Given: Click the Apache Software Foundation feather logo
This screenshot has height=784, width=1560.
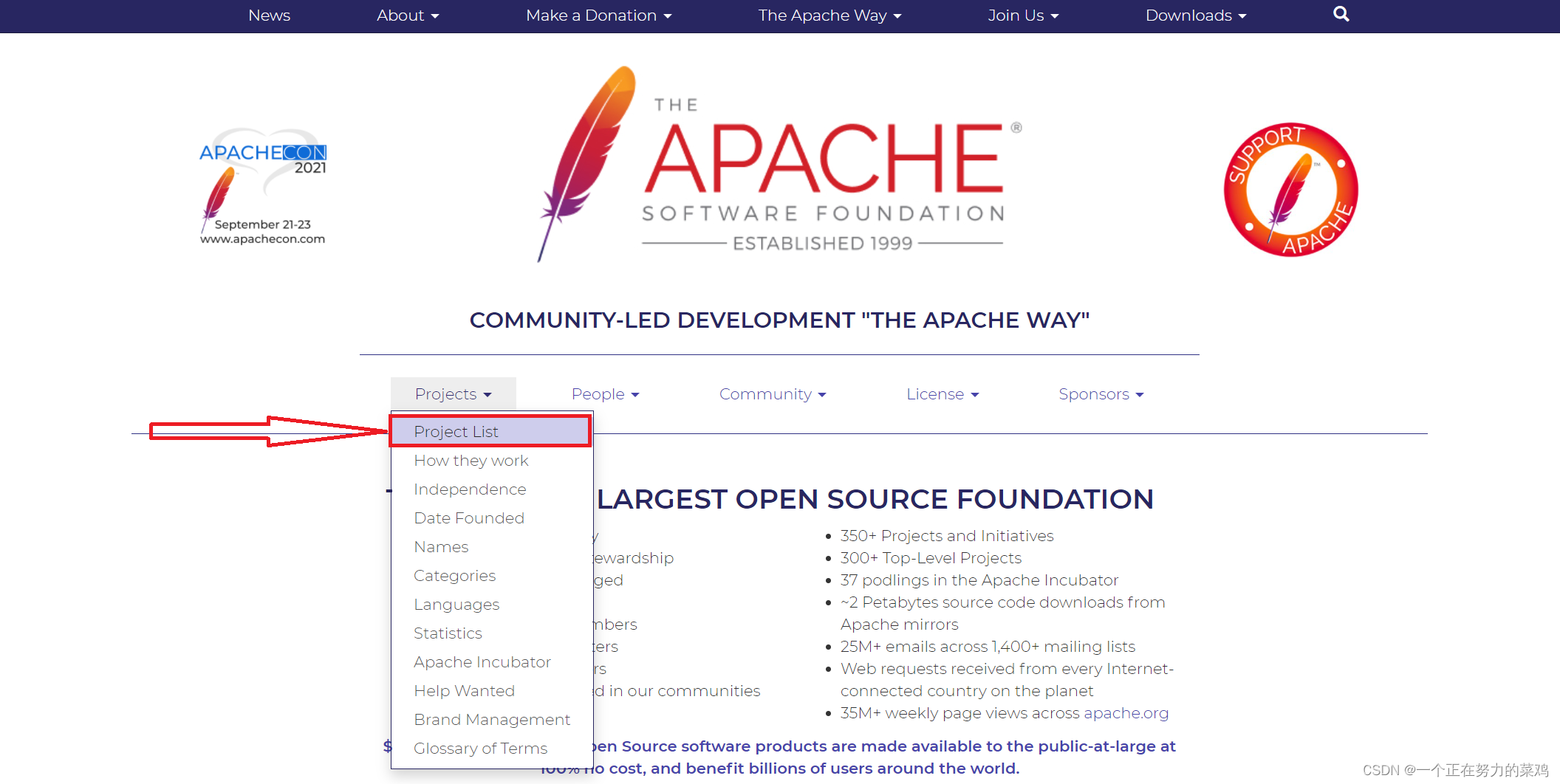Looking at the screenshot, I should point(779,164).
